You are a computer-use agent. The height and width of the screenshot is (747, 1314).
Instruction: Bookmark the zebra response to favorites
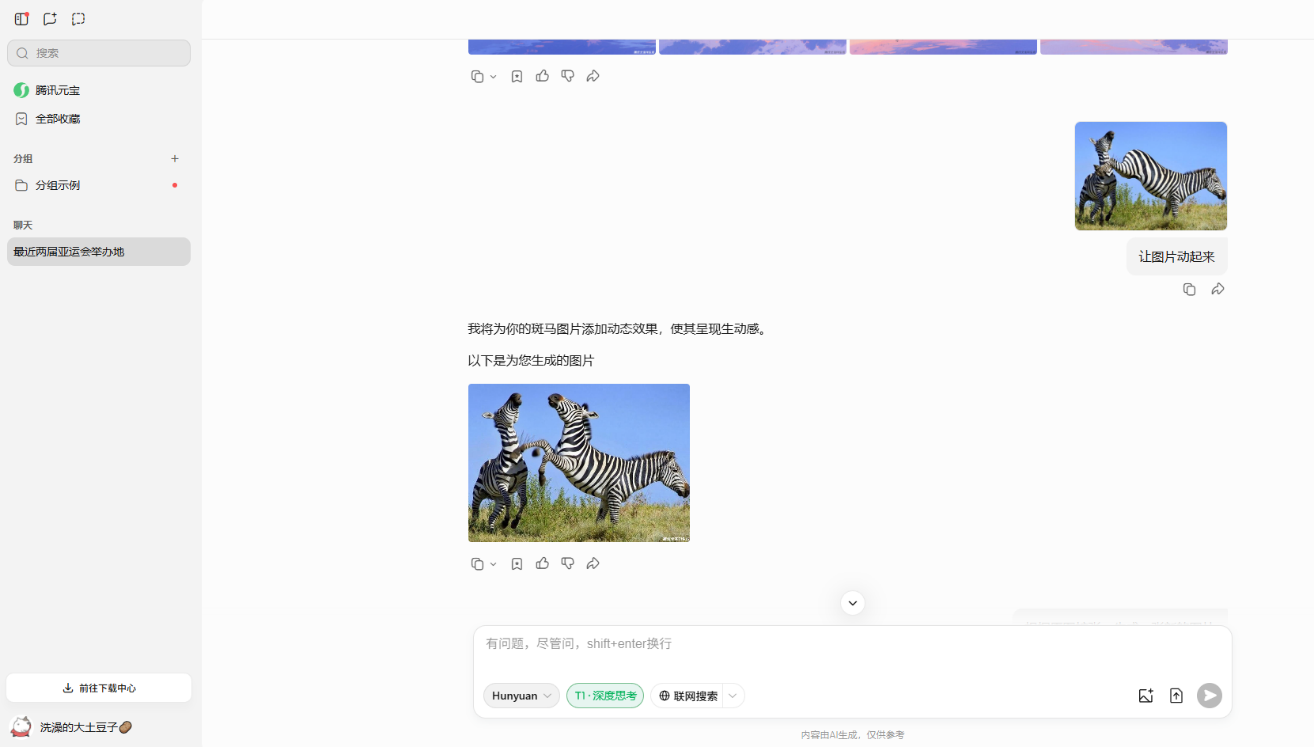[517, 564]
